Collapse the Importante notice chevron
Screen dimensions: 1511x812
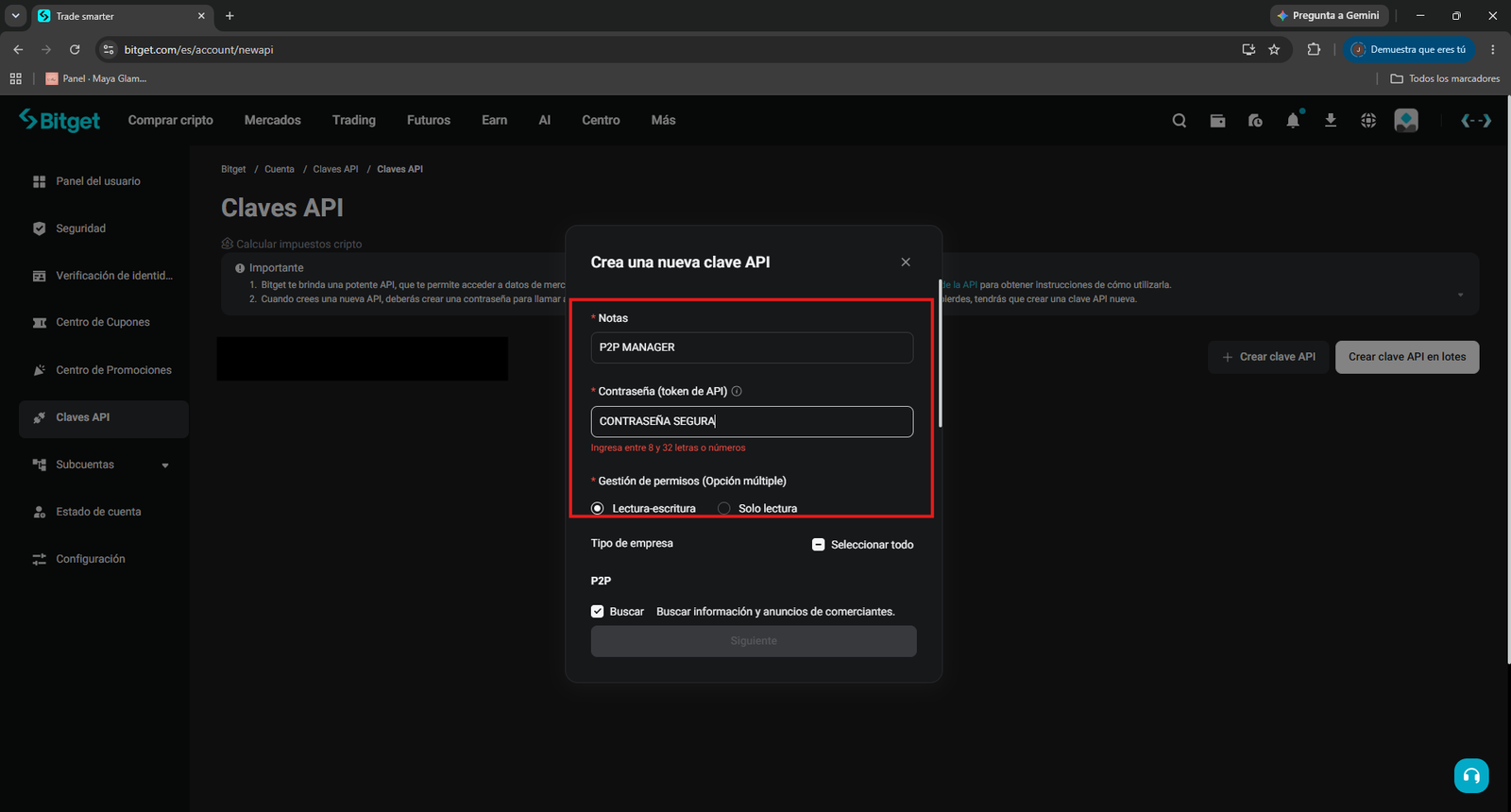1460,295
